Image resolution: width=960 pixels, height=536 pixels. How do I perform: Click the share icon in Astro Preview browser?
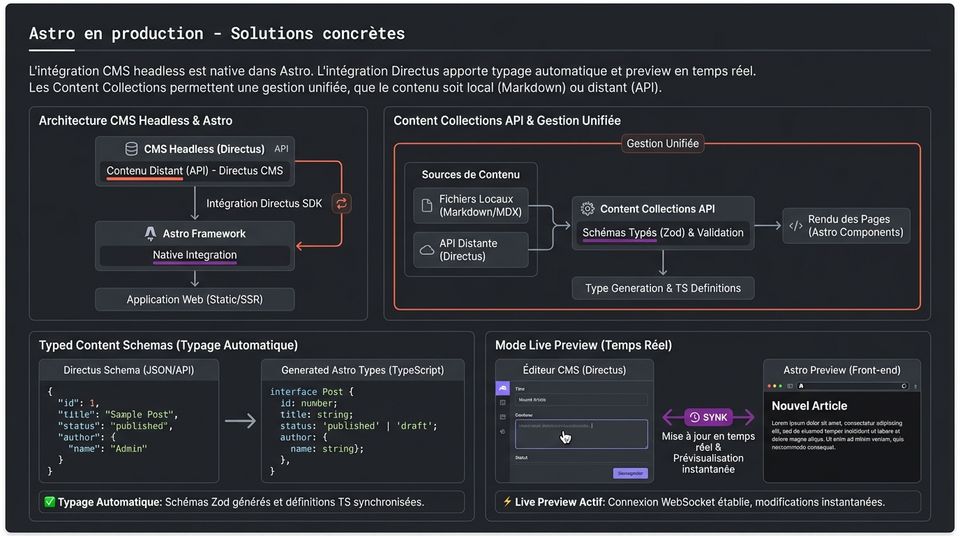tap(915, 387)
